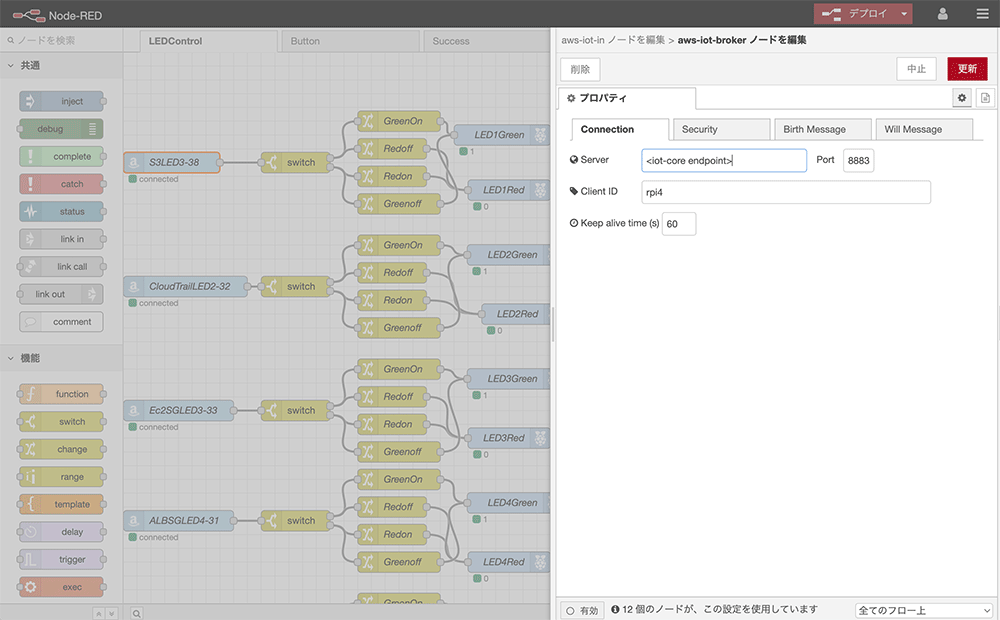Select the exec palette node
The image size is (1000, 620).
[61, 587]
